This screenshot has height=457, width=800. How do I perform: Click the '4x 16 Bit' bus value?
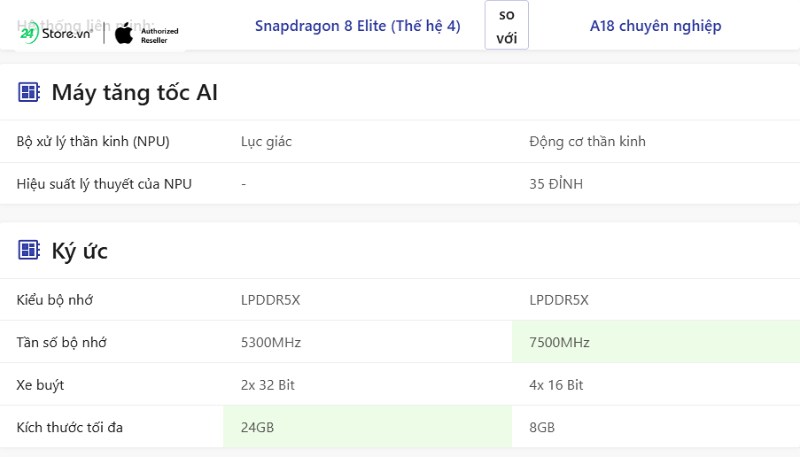[556, 385]
